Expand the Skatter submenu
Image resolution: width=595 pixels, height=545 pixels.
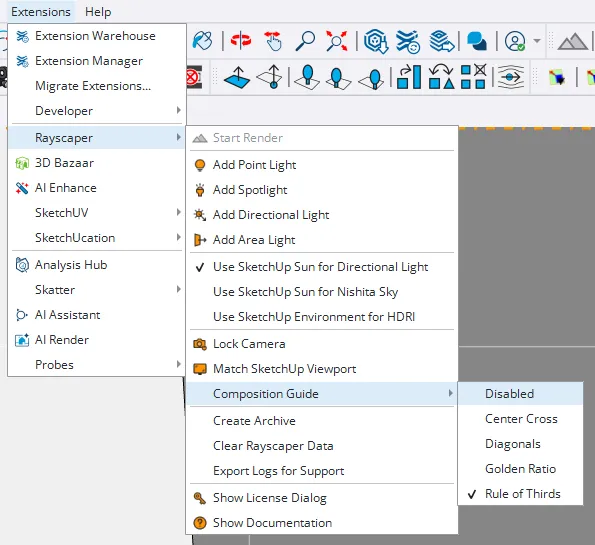click(x=97, y=290)
